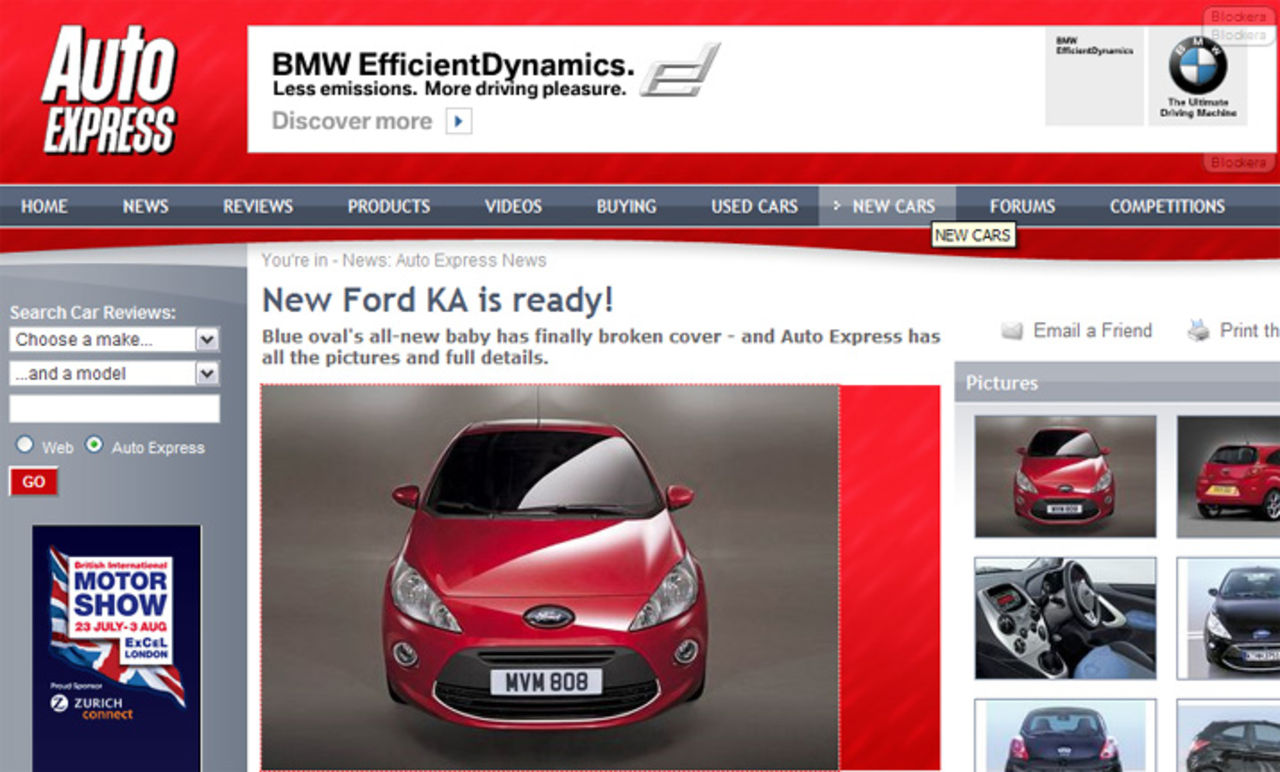The image size is (1280, 772).
Task: Open the NEW CARS navigation menu
Action: point(893,206)
